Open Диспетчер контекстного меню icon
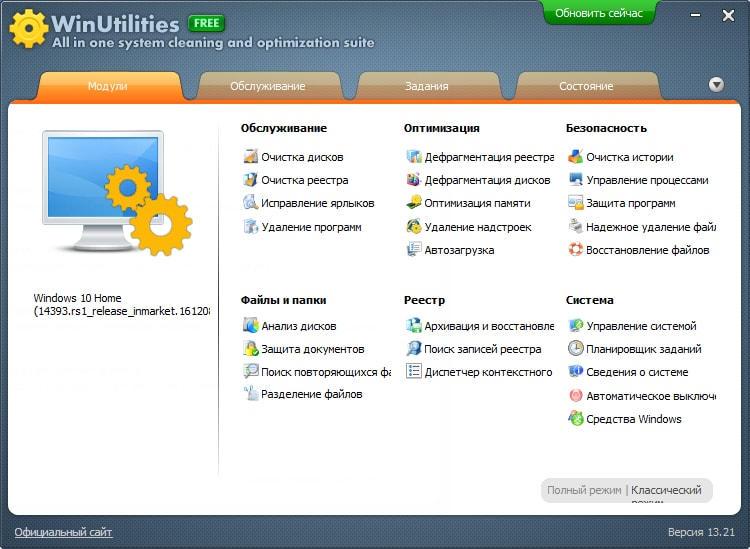 [414, 372]
